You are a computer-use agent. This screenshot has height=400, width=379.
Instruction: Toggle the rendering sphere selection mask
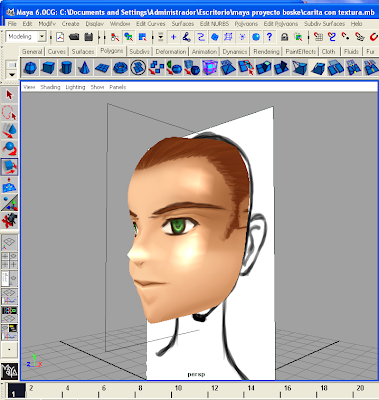coord(256,37)
